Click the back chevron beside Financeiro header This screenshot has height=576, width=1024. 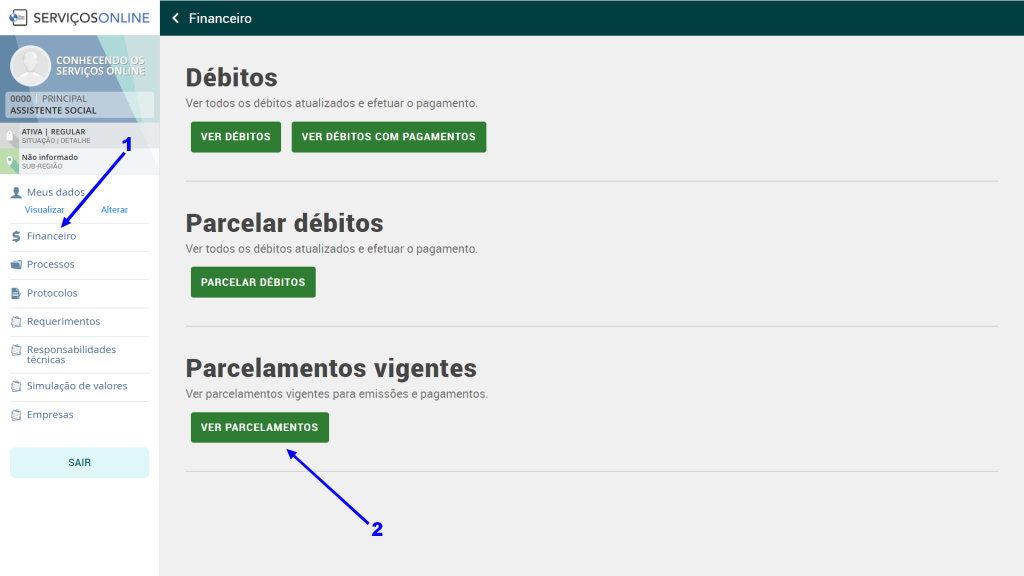tap(176, 18)
